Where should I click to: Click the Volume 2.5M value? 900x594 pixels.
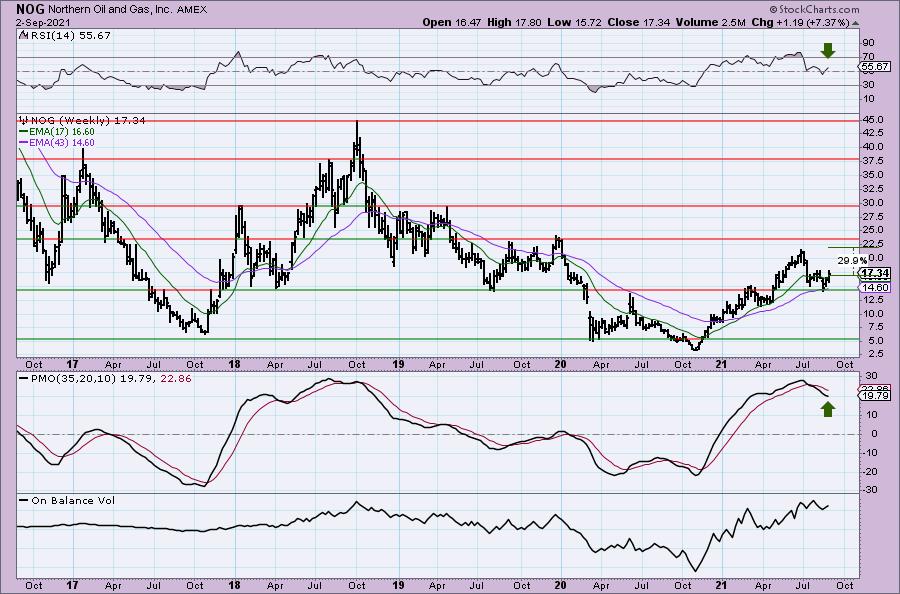coord(710,22)
